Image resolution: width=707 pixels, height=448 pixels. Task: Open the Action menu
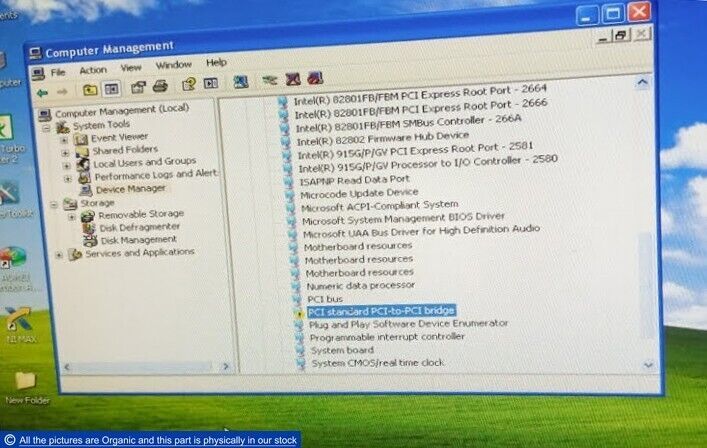93,70
